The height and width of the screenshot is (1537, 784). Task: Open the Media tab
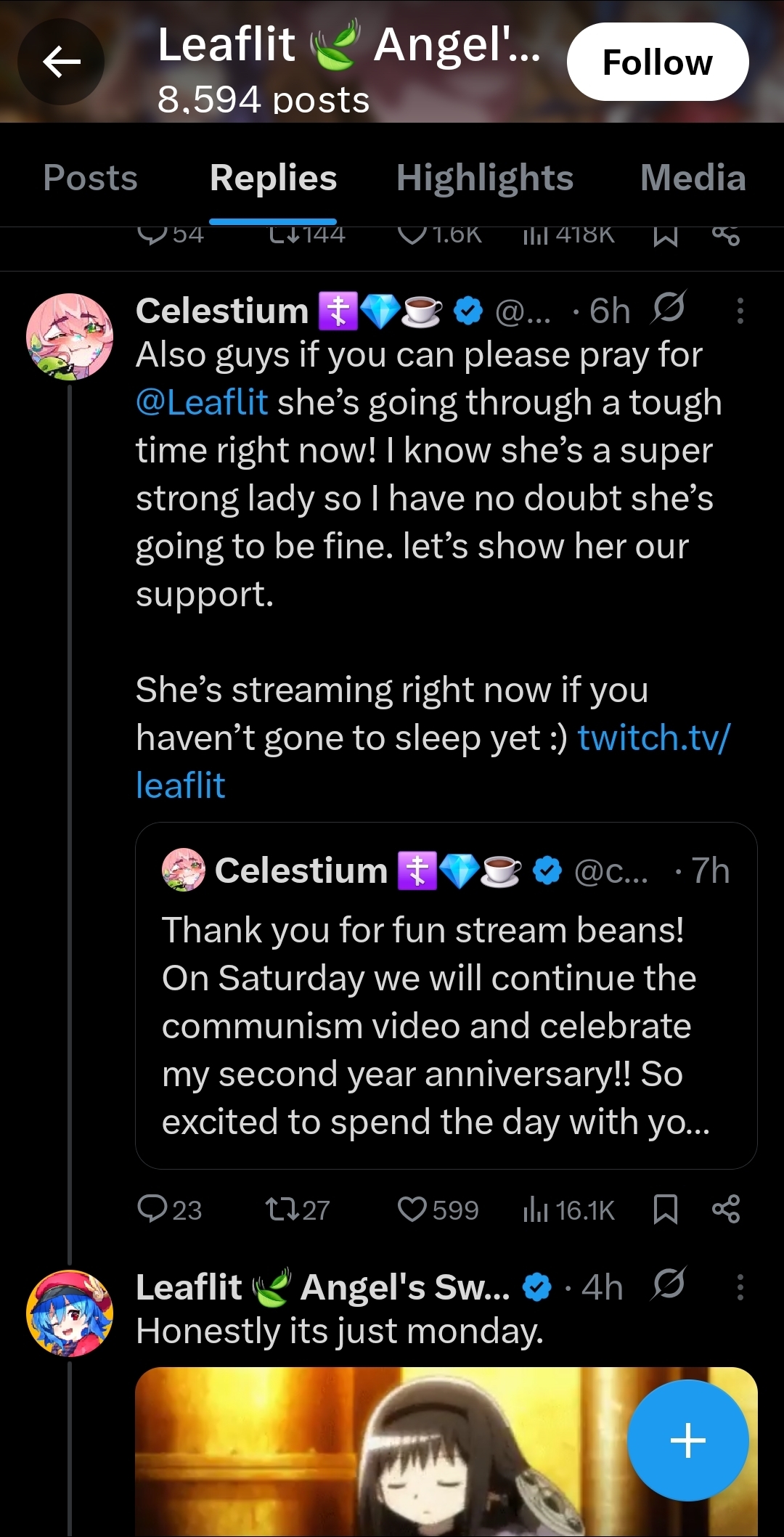pyautogui.click(x=693, y=178)
